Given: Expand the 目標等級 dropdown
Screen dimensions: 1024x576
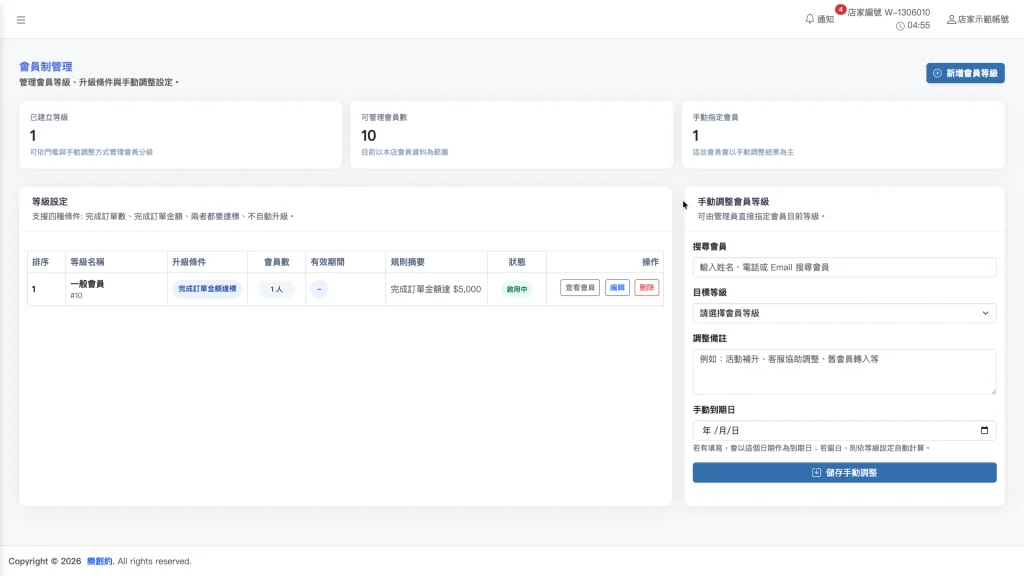Looking at the screenshot, I should pos(844,313).
